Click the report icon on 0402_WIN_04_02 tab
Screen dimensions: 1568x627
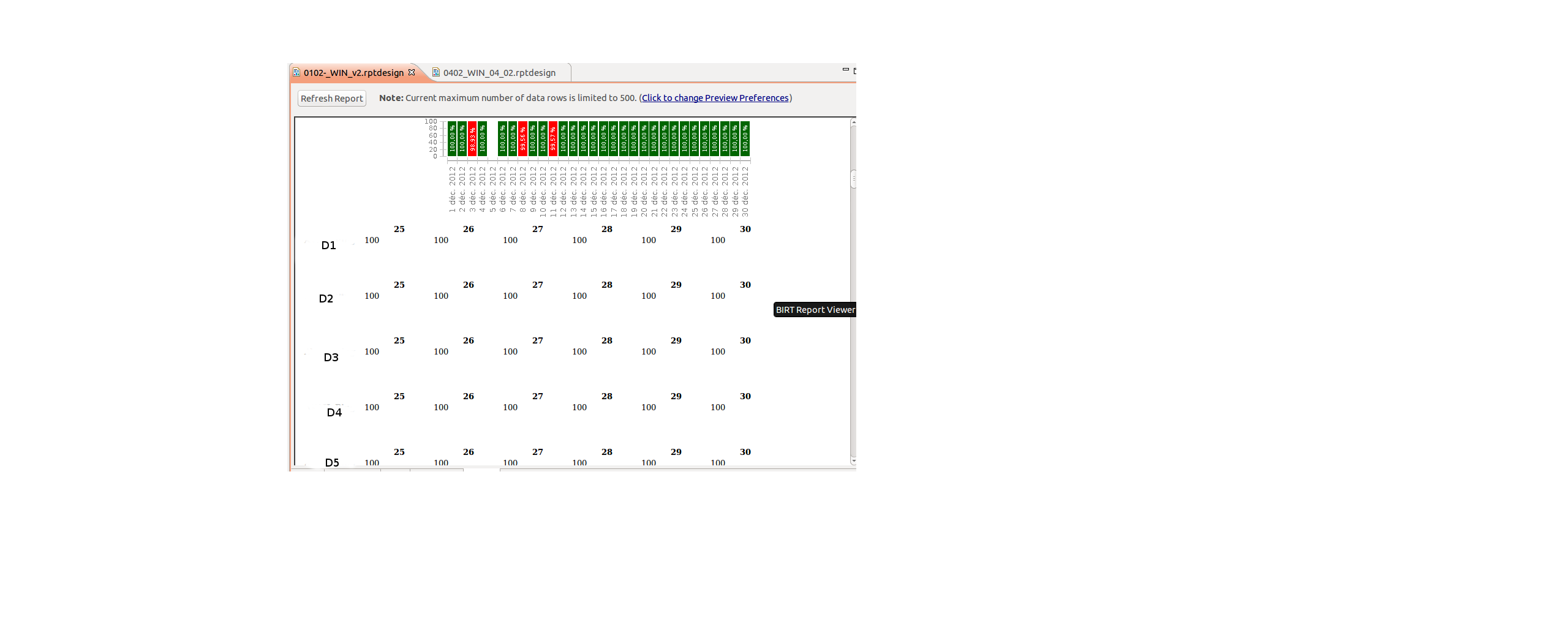pyautogui.click(x=436, y=72)
